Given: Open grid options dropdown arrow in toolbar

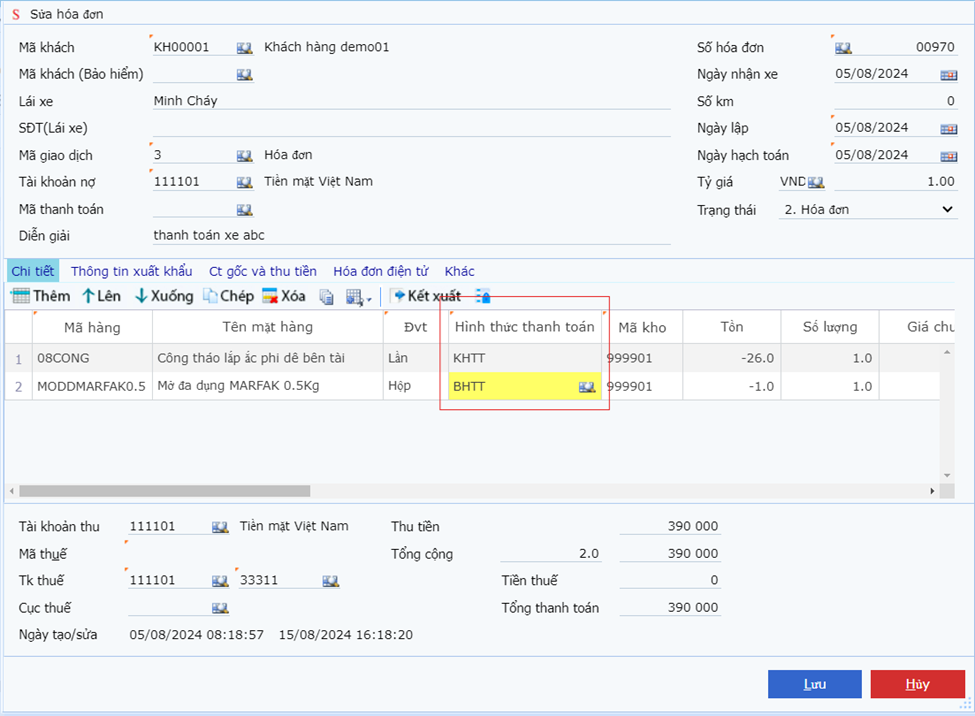Looking at the screenshot, I should point(369,298).
